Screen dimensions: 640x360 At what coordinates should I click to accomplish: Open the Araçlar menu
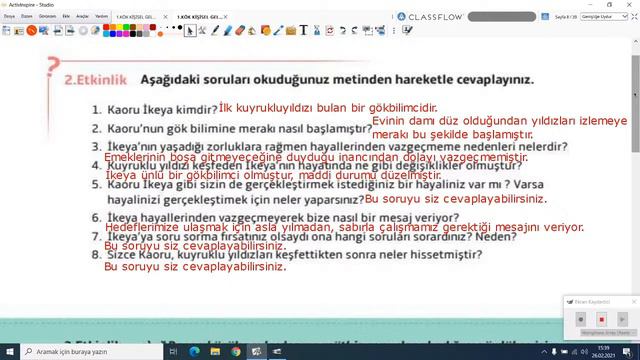coord(82,16)
